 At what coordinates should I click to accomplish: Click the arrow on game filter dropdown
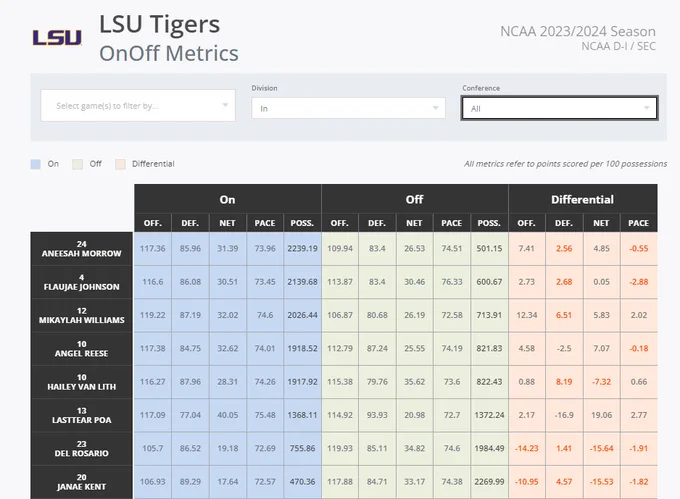[x=225, y=105]
